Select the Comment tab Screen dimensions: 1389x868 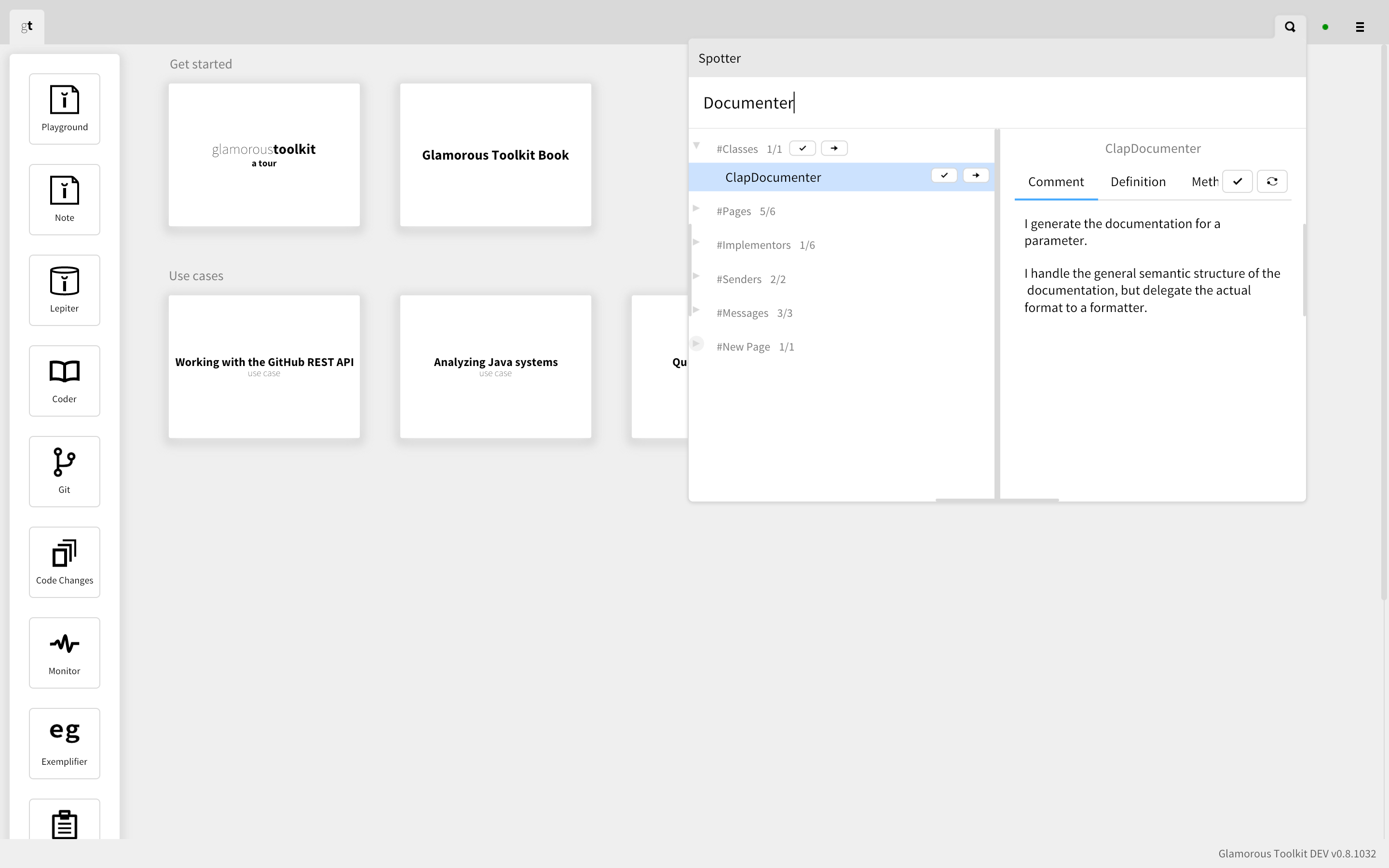[x=1056, y=181]
